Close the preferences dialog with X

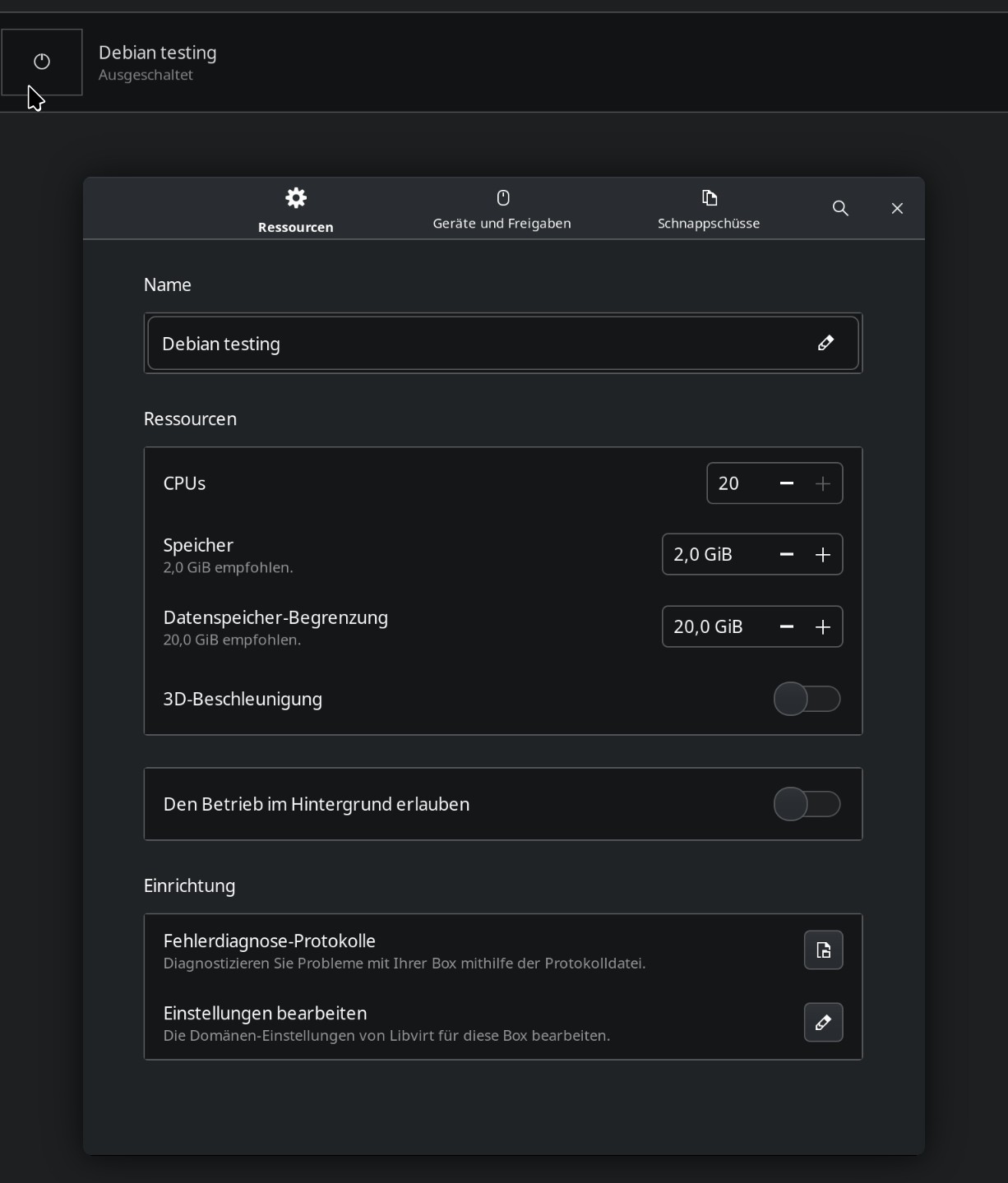point(897,209)
